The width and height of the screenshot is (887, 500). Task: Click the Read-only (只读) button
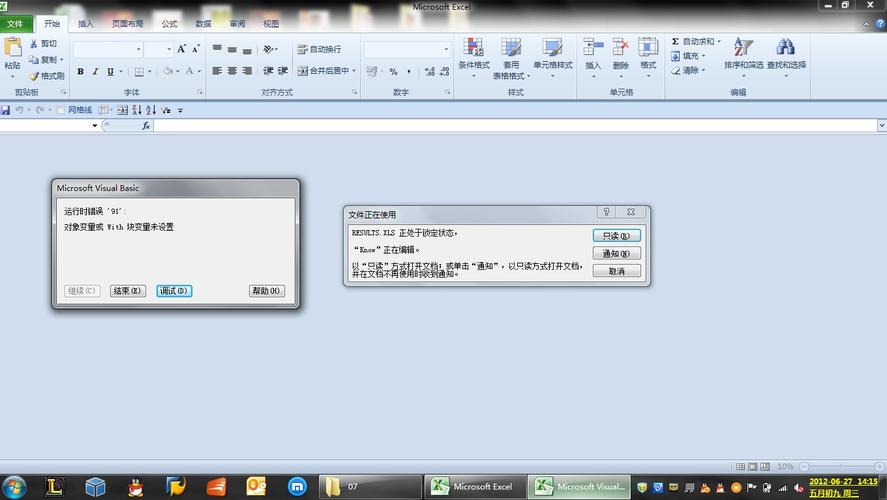tap(616, 236)
